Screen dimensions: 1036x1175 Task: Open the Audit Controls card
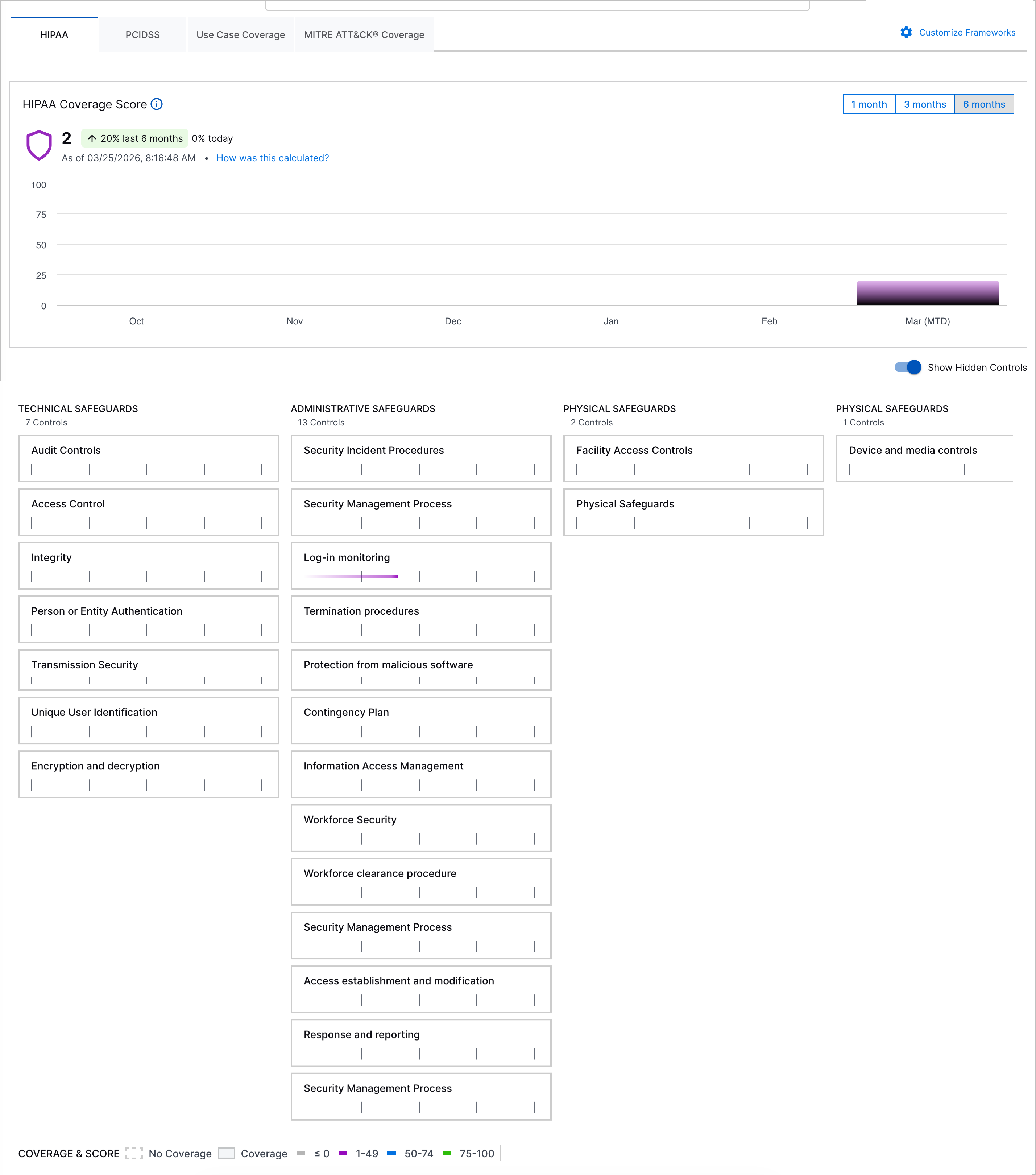148,458
